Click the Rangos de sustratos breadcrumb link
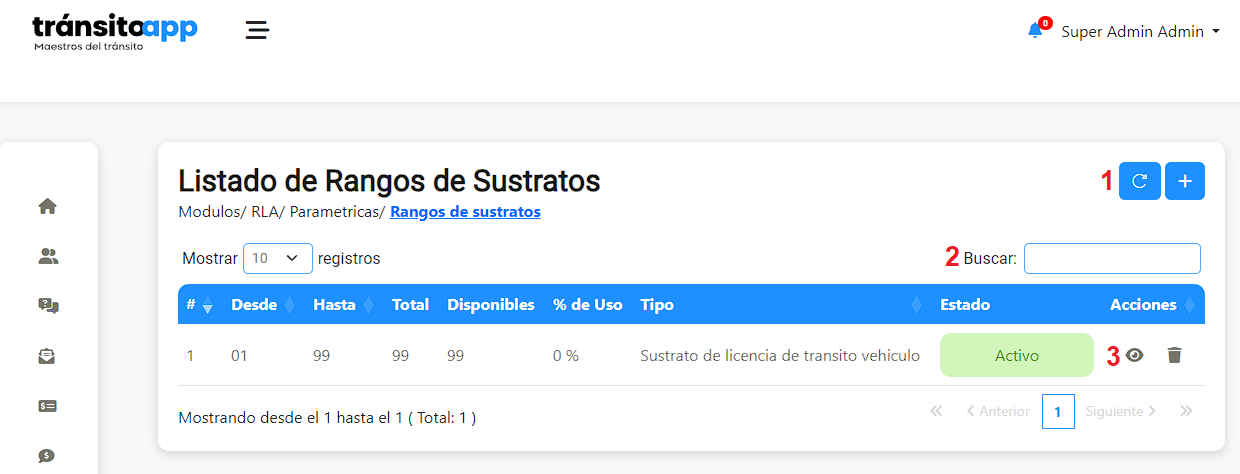 pos(465,212)
